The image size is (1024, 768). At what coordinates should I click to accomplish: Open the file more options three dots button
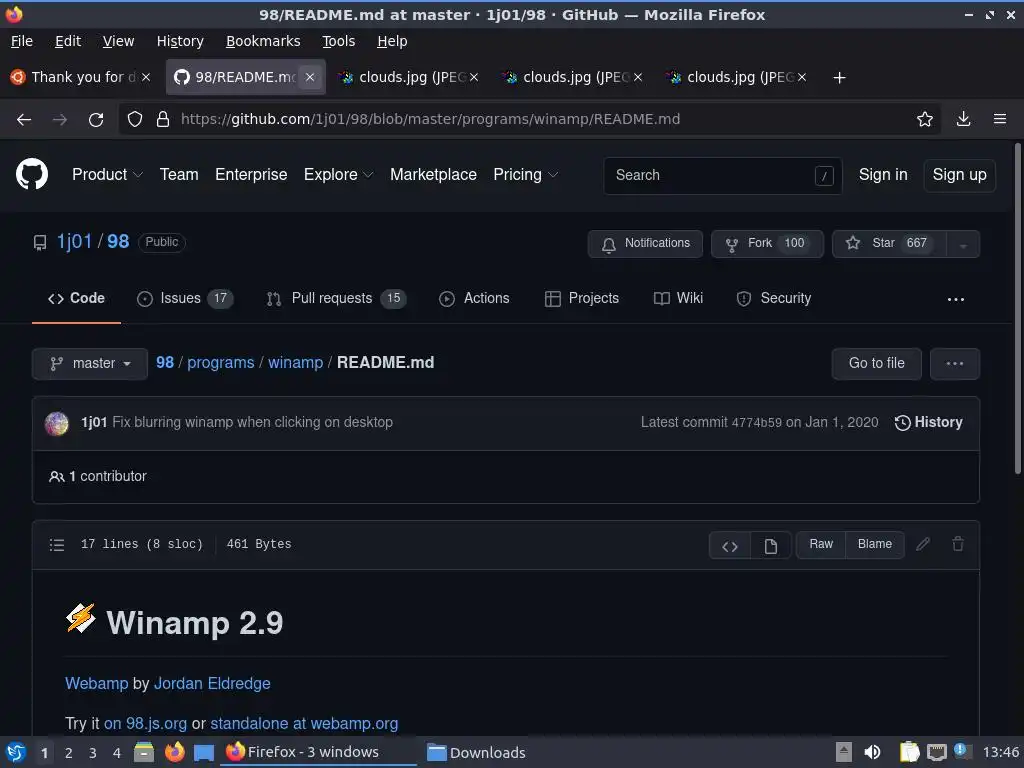click(955, 364)
